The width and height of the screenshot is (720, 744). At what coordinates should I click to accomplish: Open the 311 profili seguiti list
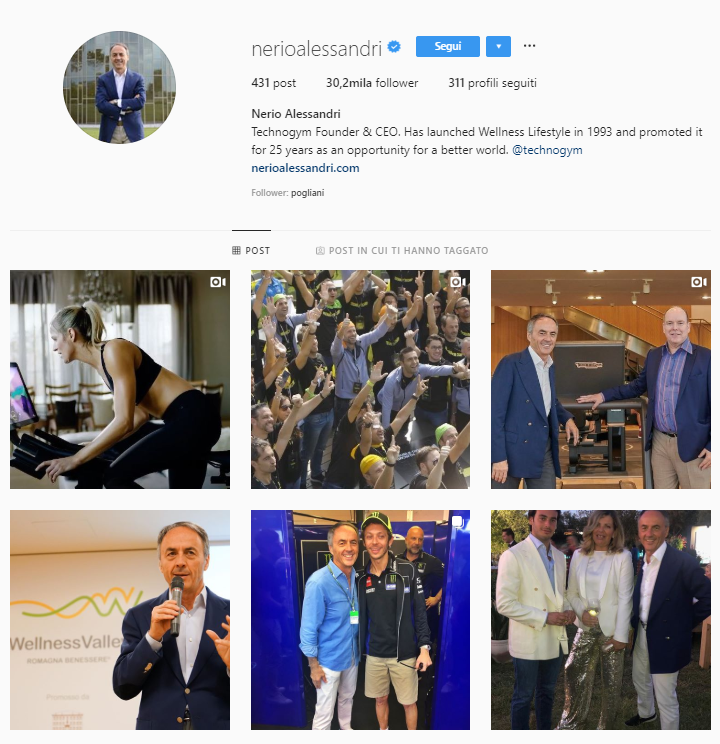coord(492,83)
